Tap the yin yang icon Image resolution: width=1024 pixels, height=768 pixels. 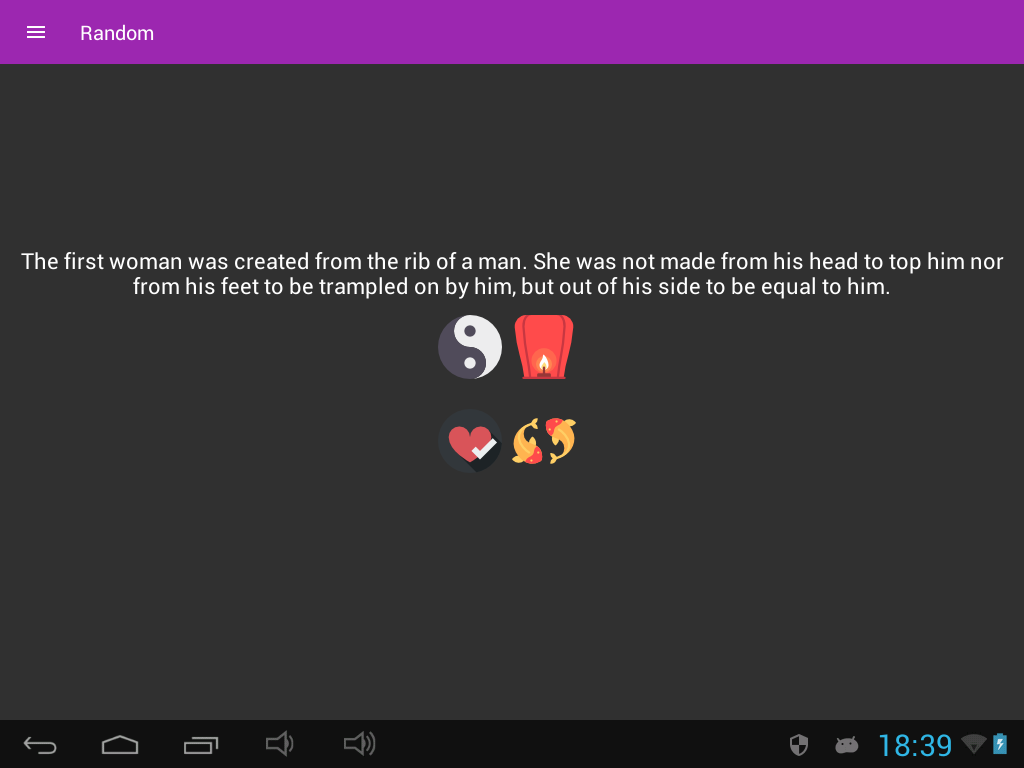coord(470,347)
